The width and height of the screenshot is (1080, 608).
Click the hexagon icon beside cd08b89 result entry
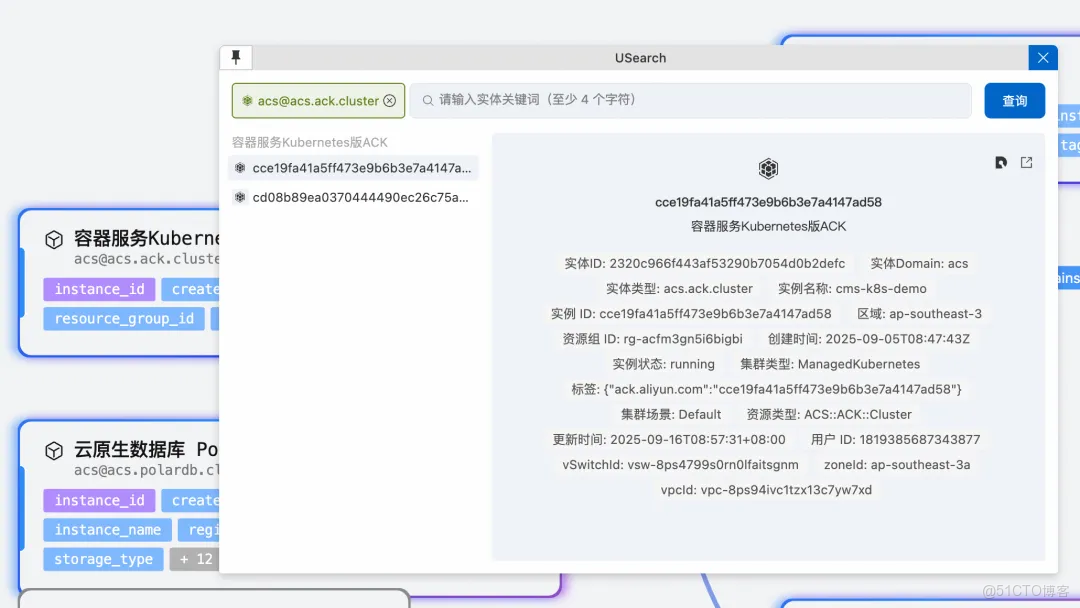(x=239, y=197)
